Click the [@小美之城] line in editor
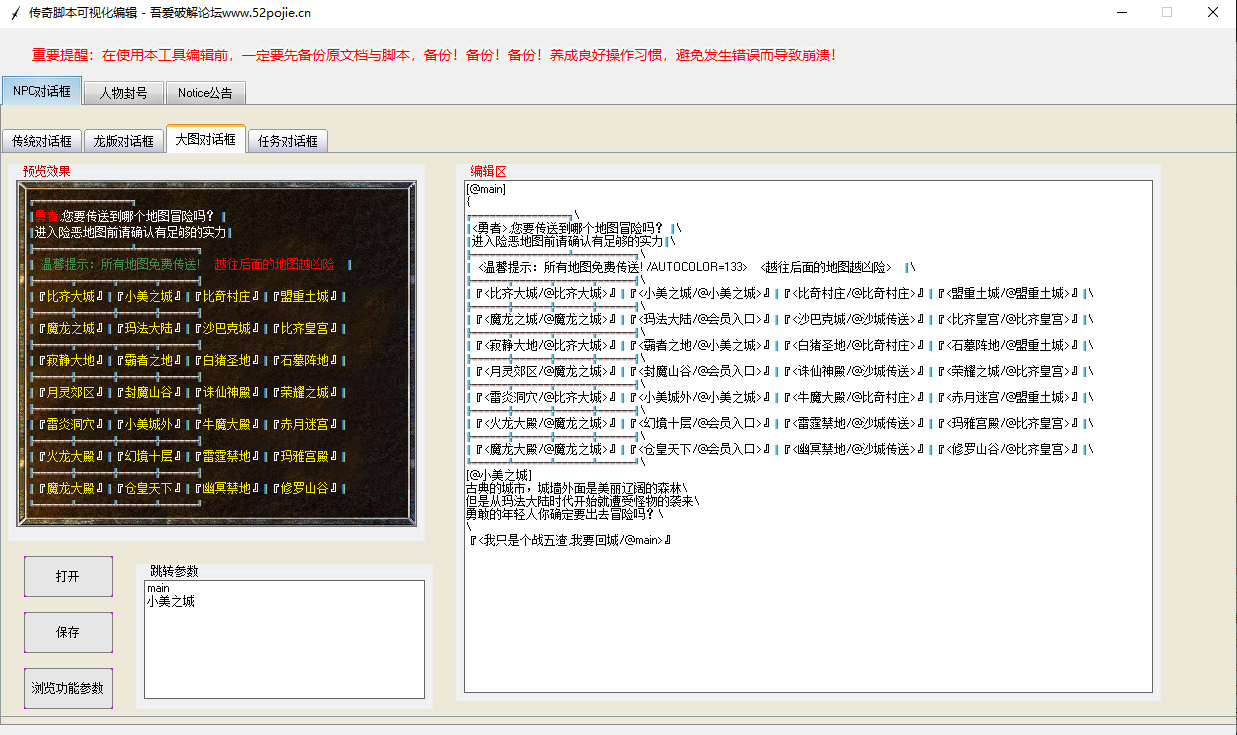 click(x=500, y=474)
